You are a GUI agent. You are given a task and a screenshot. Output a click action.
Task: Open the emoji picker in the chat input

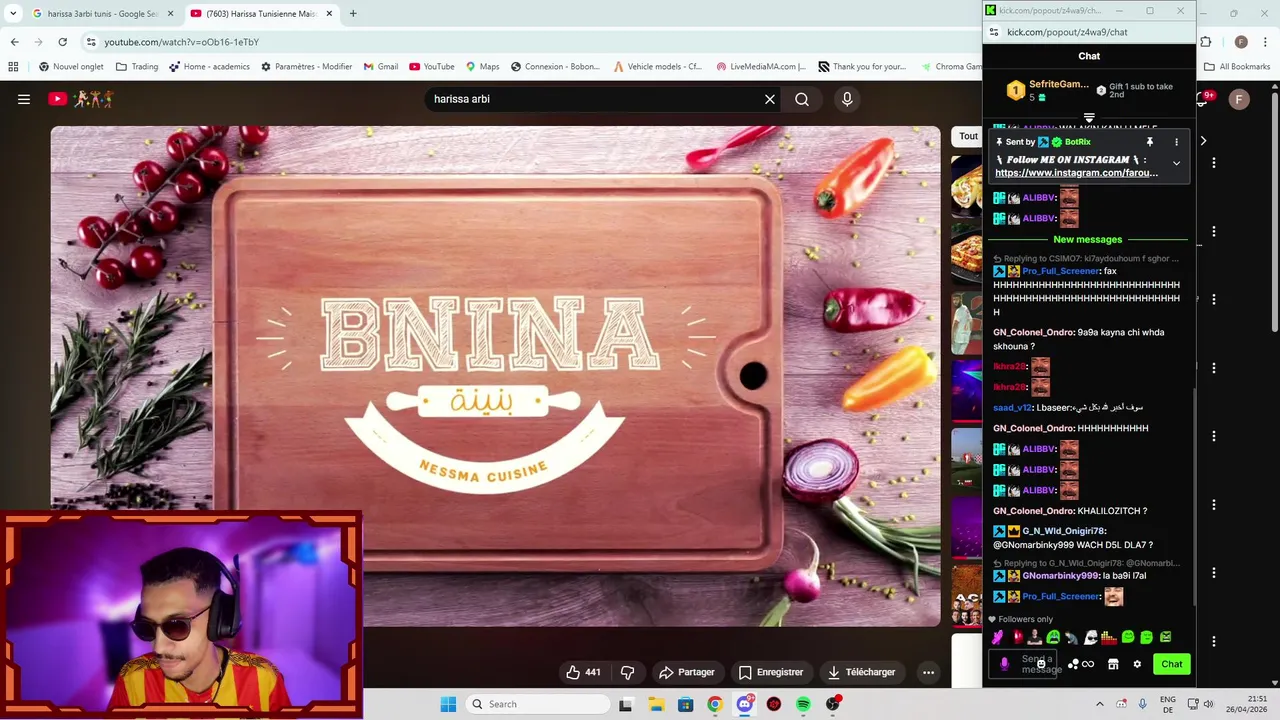(1041, 664)
